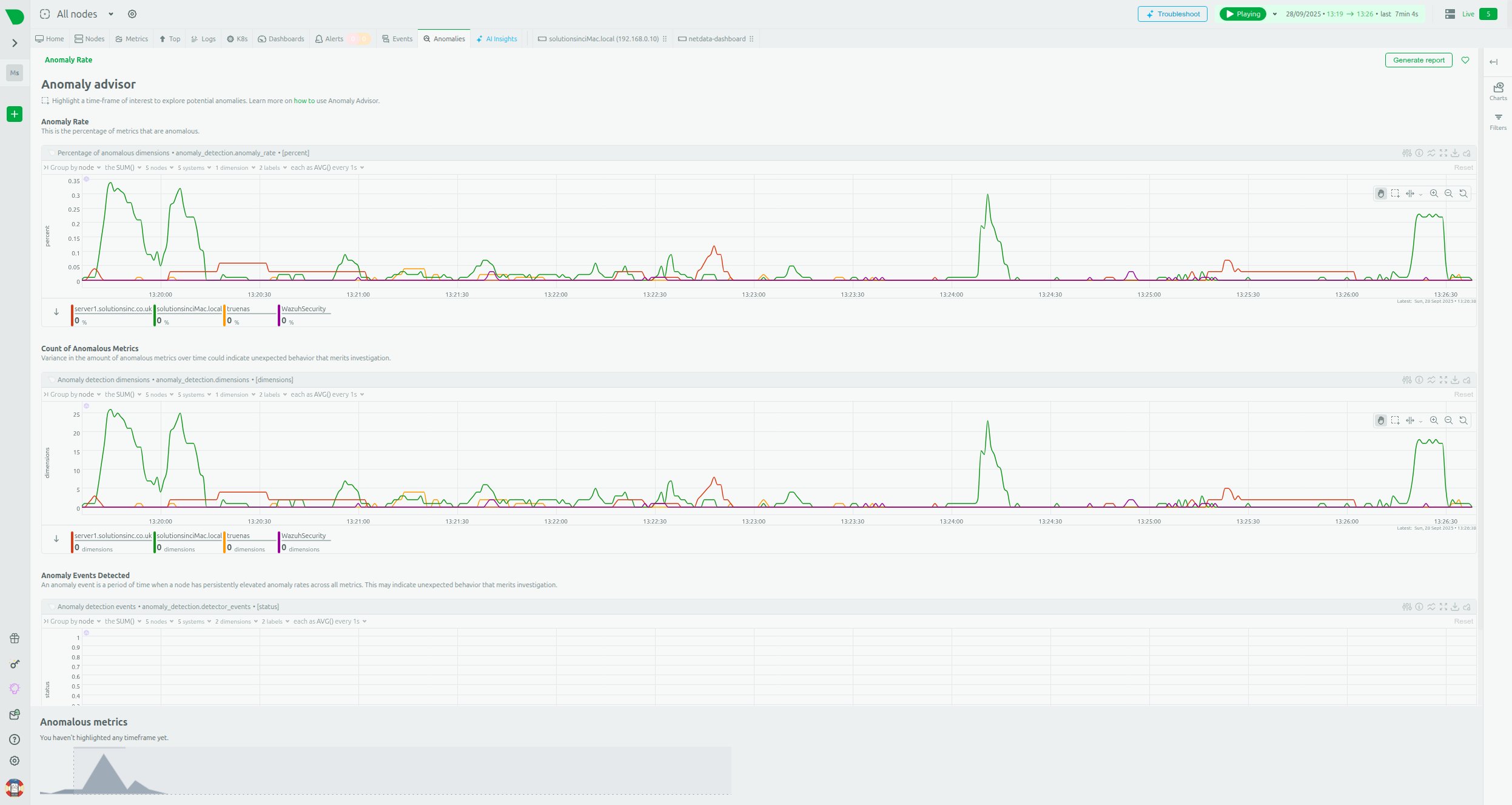Screen dimensions: 1512x805
Task: Open space settings gear beside All nodes
Action: (132, 14)
